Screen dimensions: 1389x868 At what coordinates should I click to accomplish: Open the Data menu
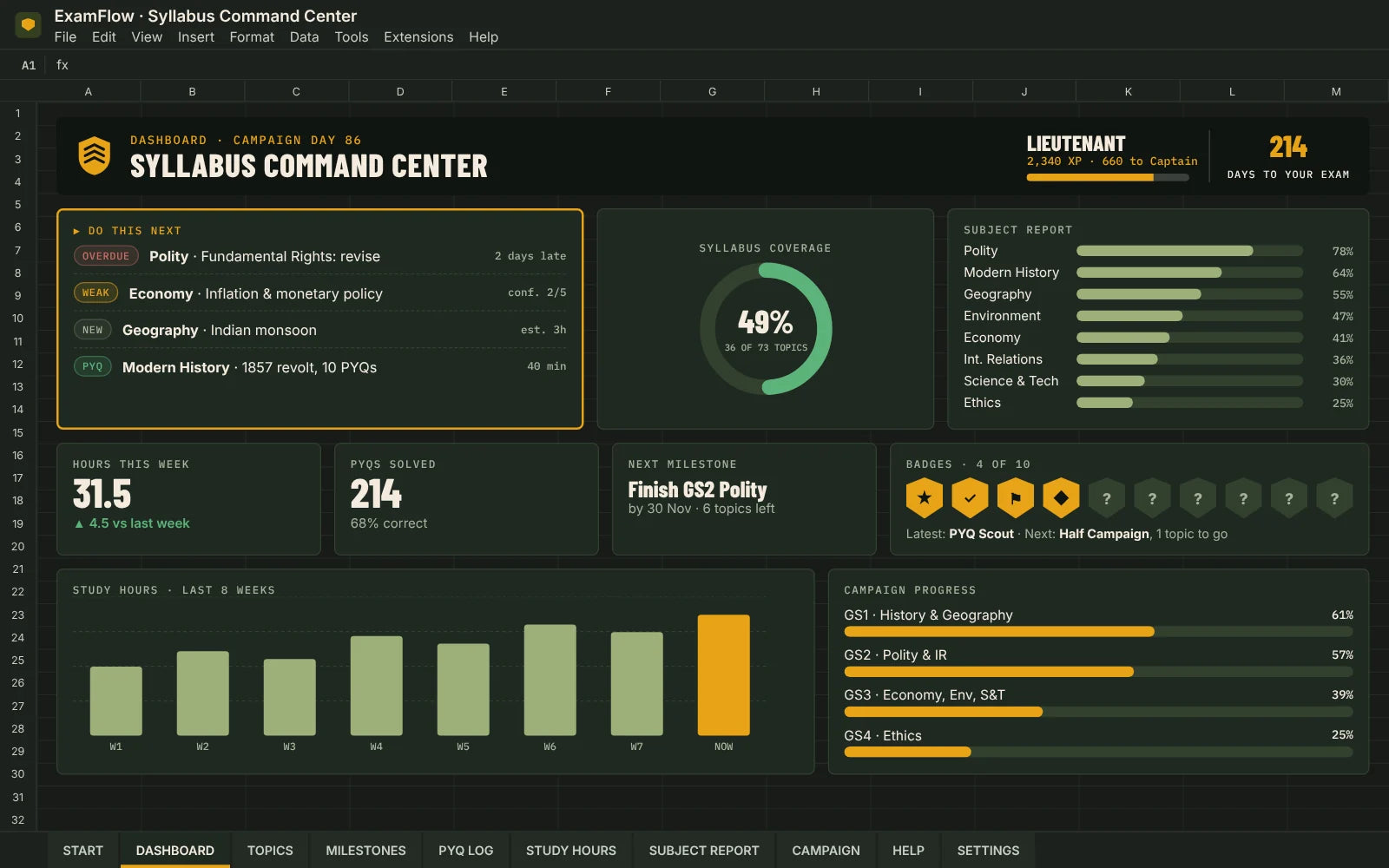point(304,37)
